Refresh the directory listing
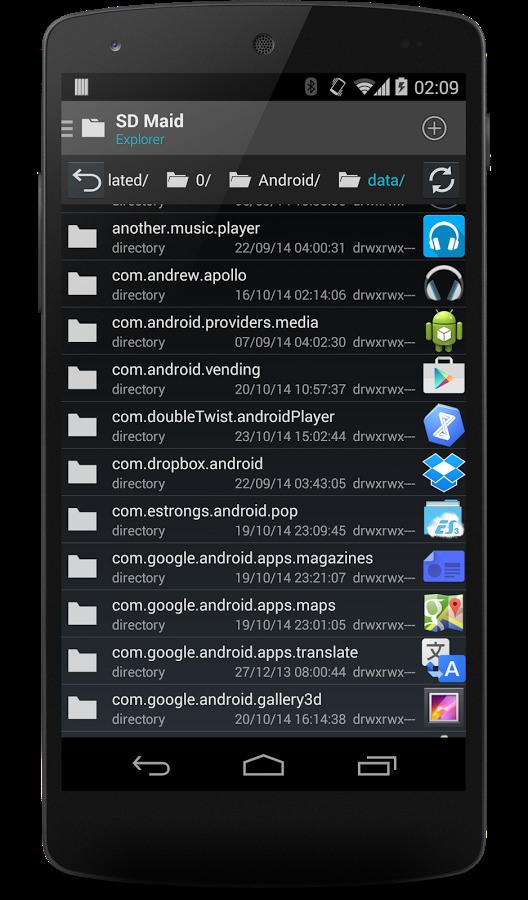The width and height of the screenshot is (528, 900). coord(441,180)
